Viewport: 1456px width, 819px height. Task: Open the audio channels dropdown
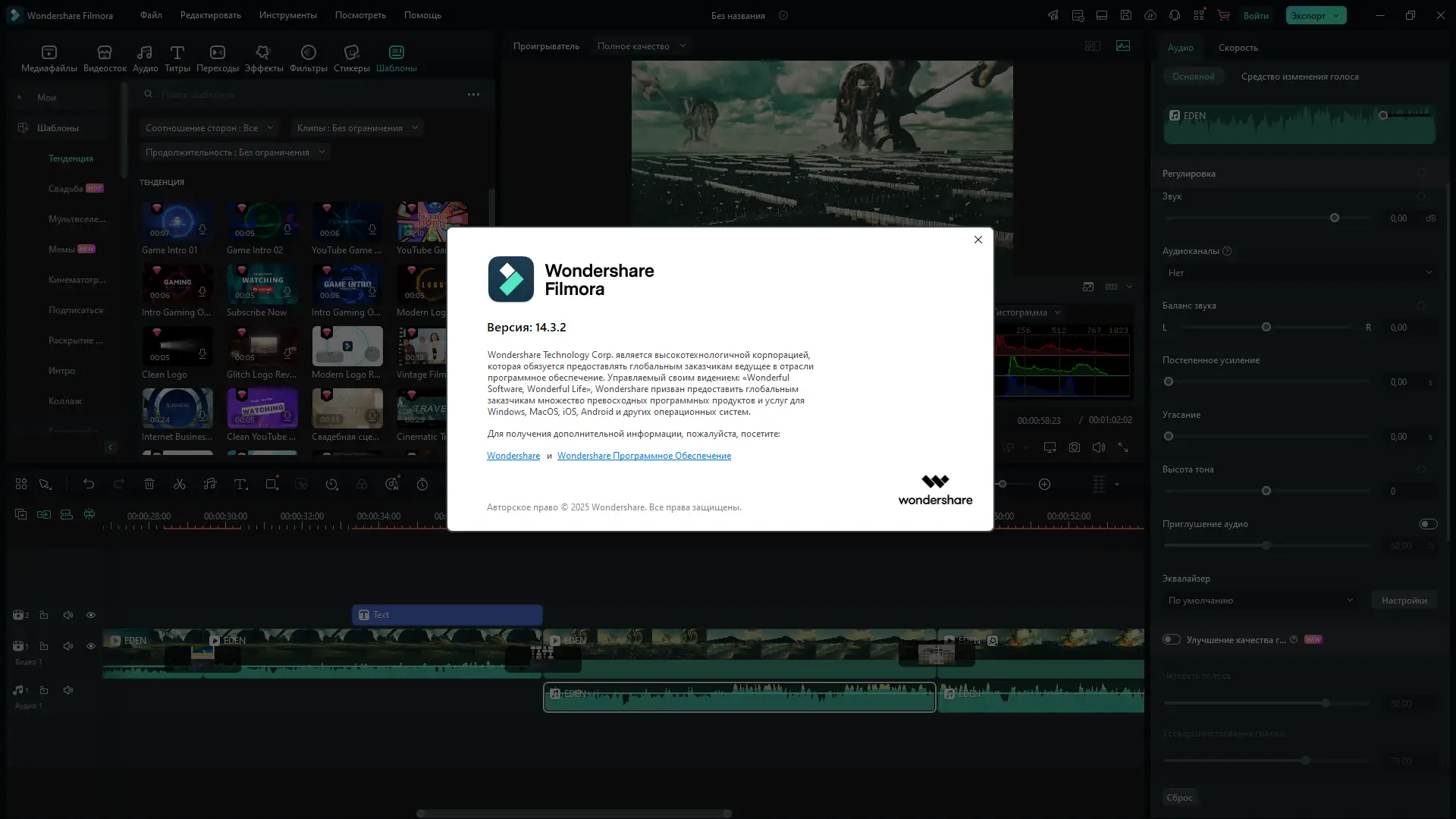[x=1299, y=273]
